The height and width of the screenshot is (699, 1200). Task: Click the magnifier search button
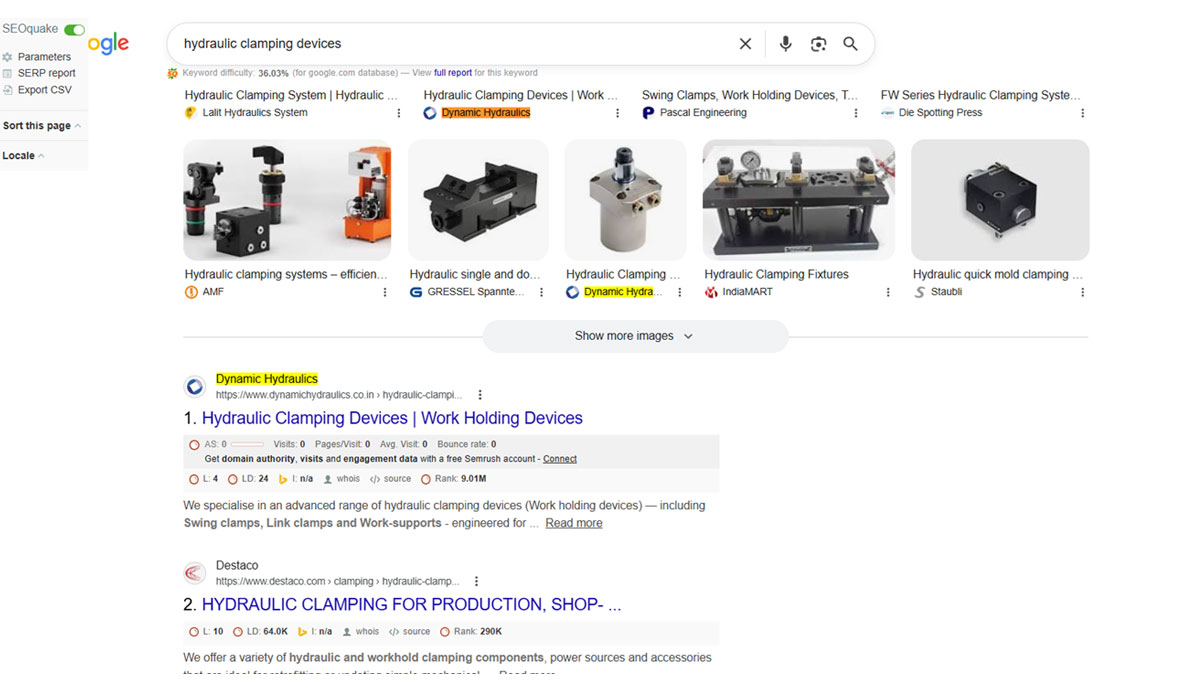(x=850, y=44)
